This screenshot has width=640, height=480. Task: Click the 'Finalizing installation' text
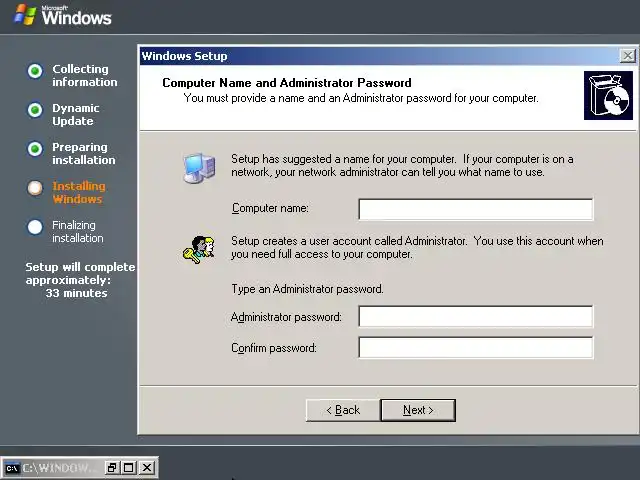(x=78, y=231)
